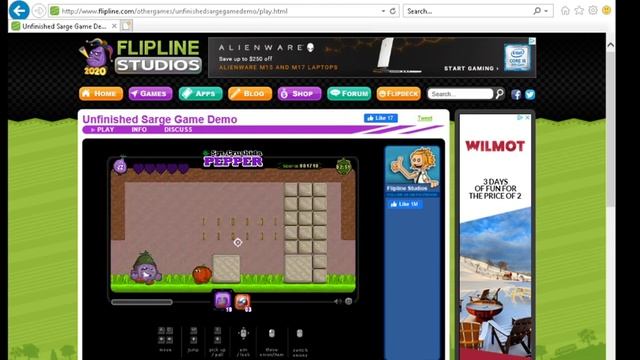Click the Flipline Studios logo
This screenshot has height=360, width=640.
140,57
